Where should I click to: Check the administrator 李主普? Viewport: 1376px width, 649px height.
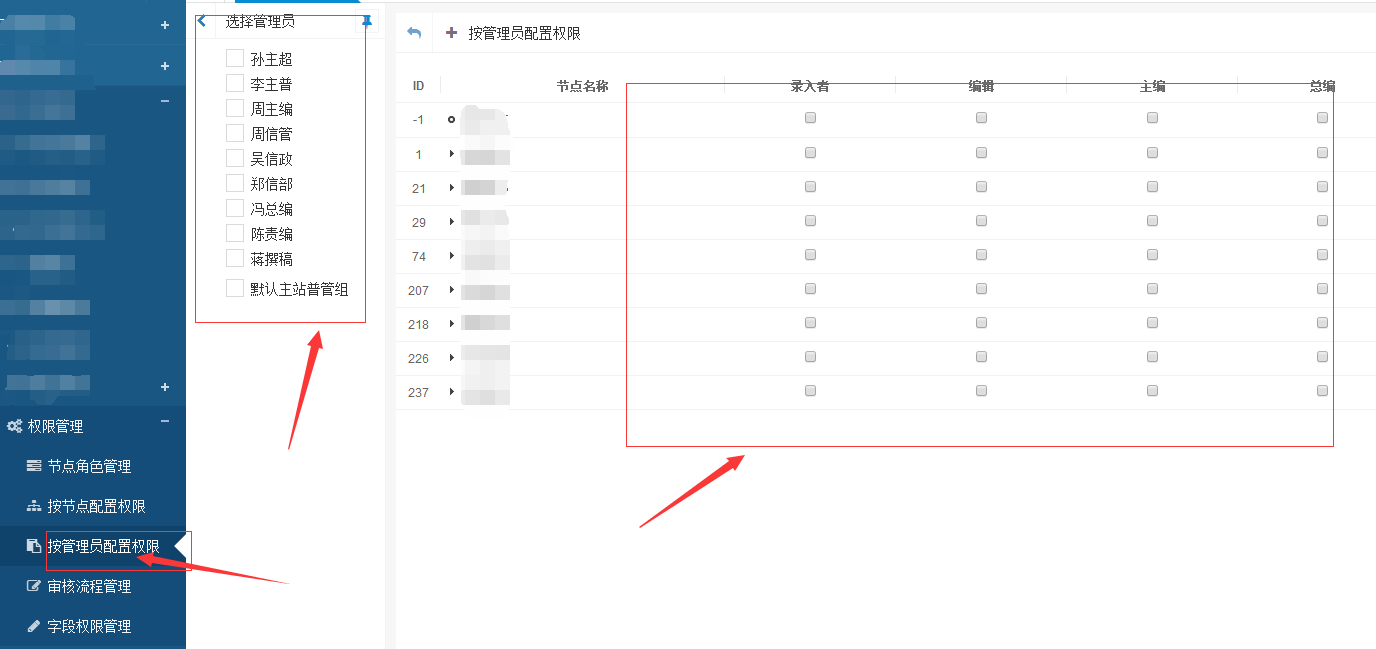coord(235,83)
